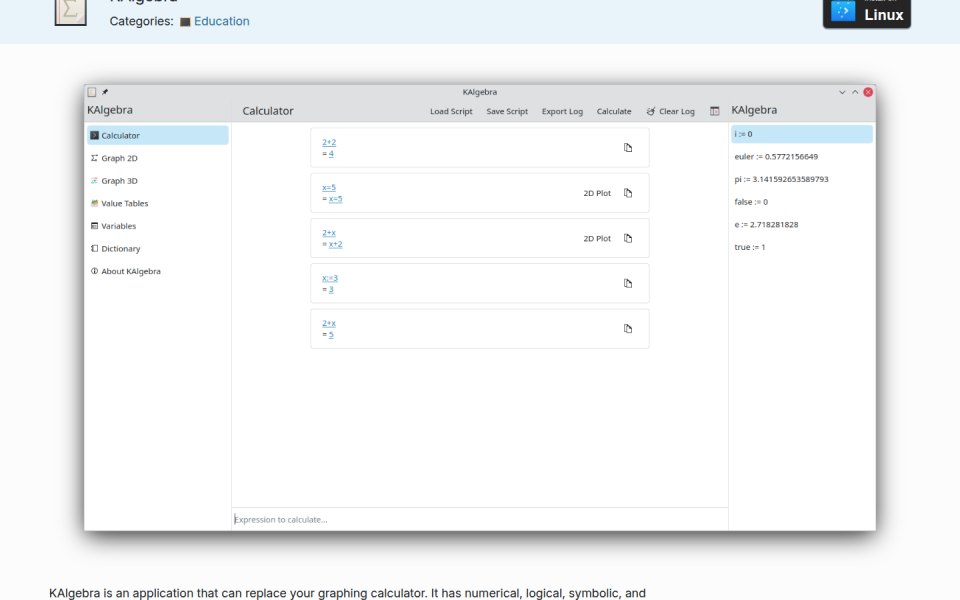Close KAlgebra window with red button
The height and width of the screenshot is (600, 960).
868,92
